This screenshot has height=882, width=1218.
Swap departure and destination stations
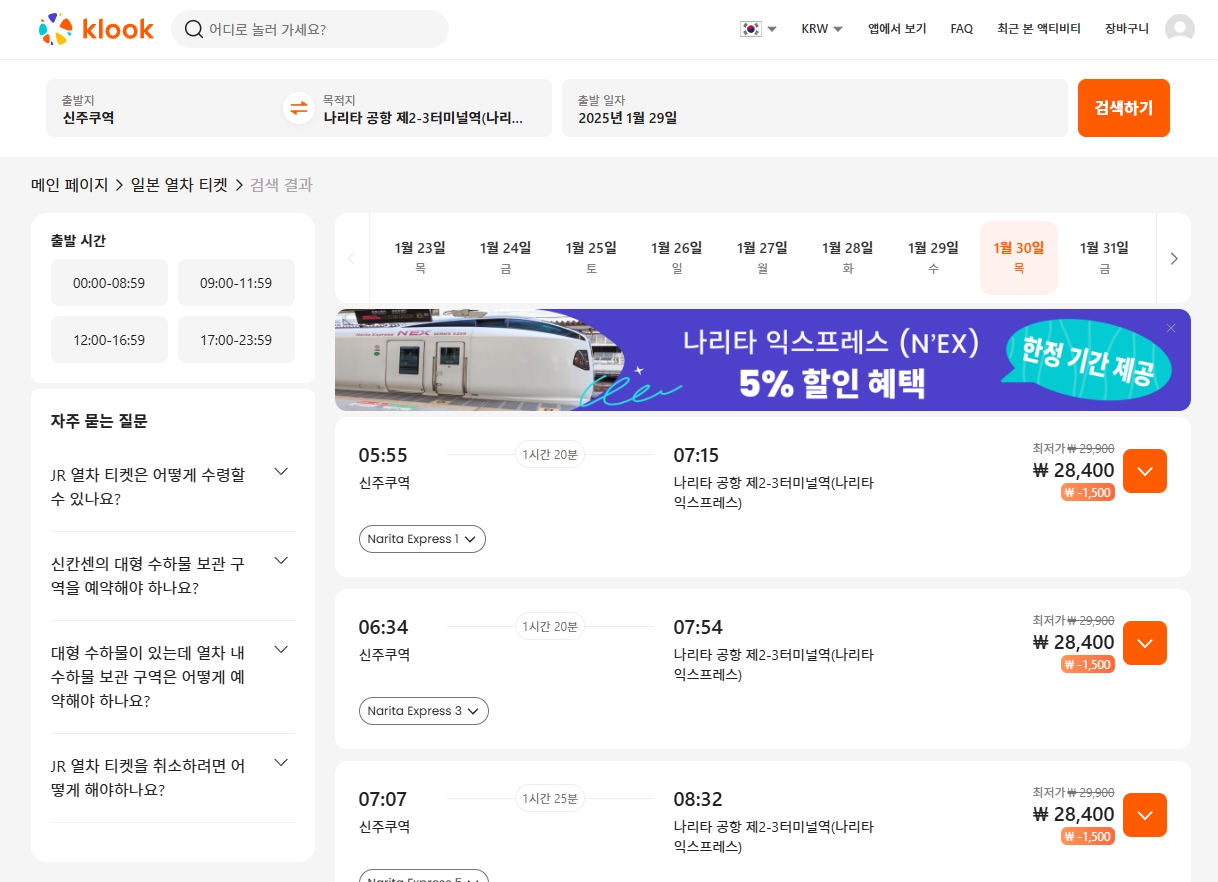point(298,107)
